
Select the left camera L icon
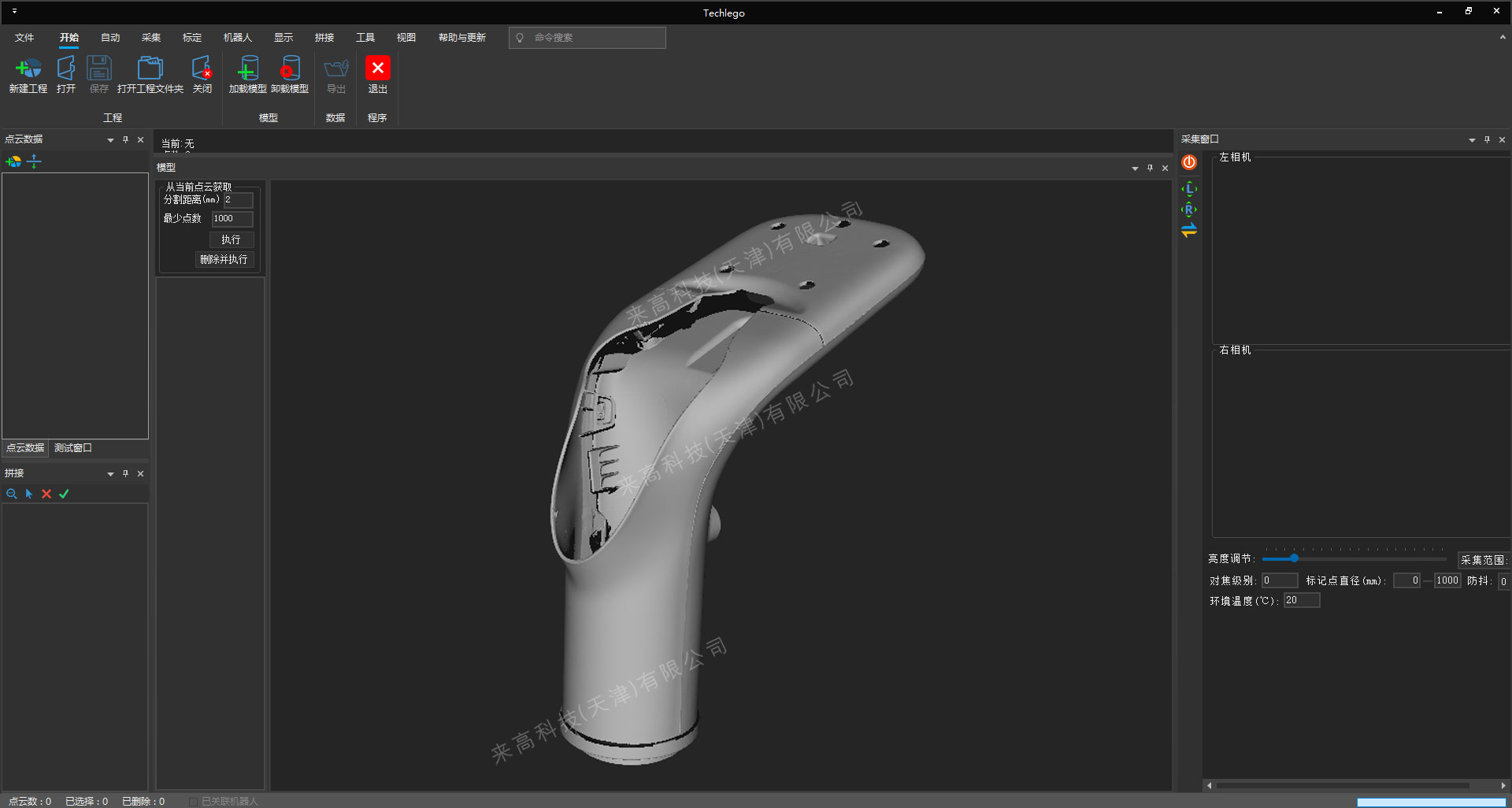(1189, 189)
